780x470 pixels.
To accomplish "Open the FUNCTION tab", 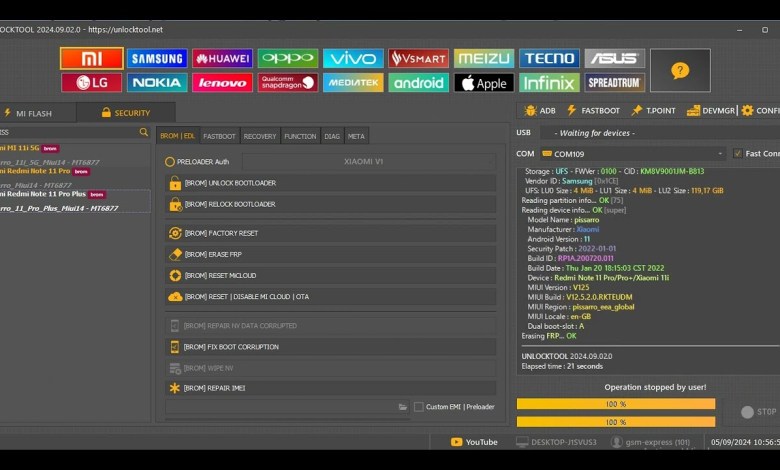I will click(300, 136).
